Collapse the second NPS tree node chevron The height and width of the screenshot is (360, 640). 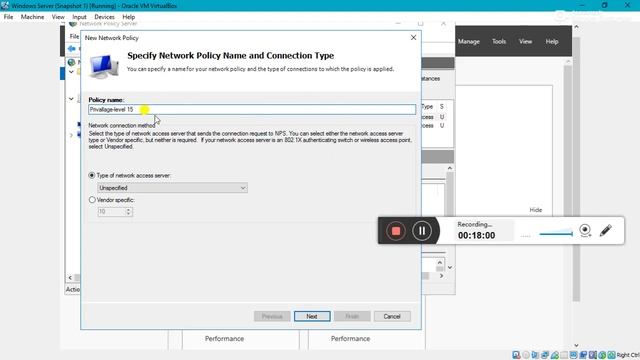[71, 99]
